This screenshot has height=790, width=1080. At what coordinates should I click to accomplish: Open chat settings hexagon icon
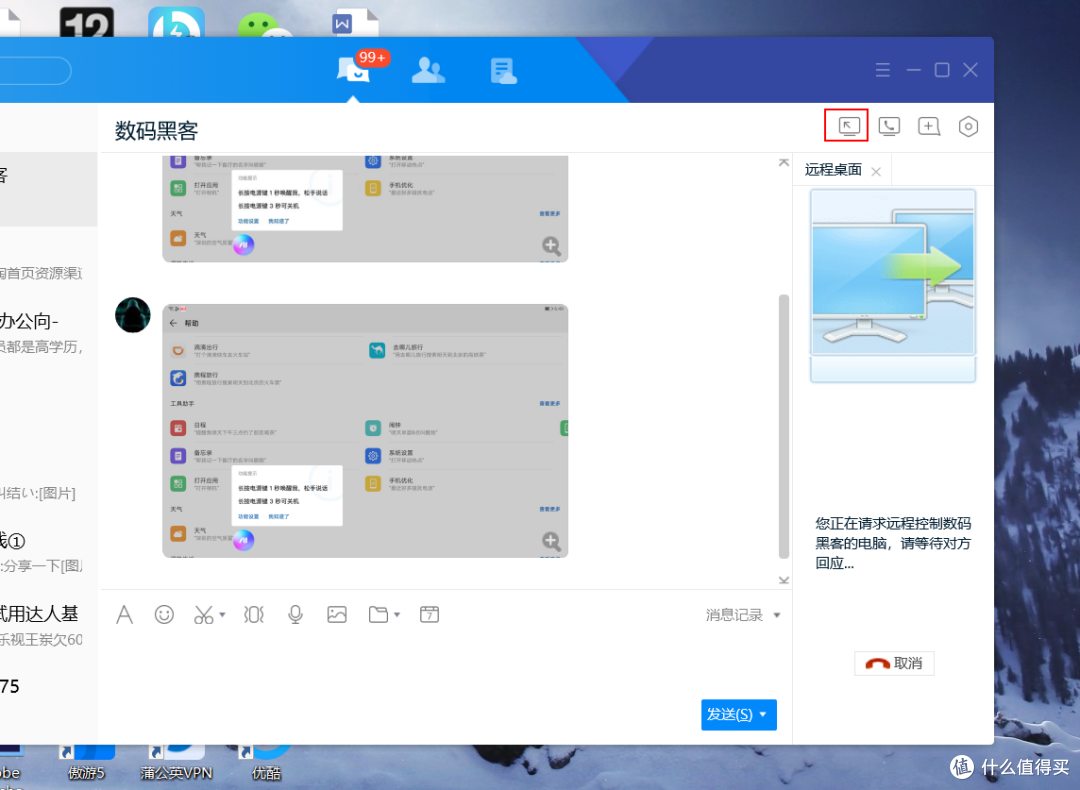pyautogui.click(x=968, y=126)
